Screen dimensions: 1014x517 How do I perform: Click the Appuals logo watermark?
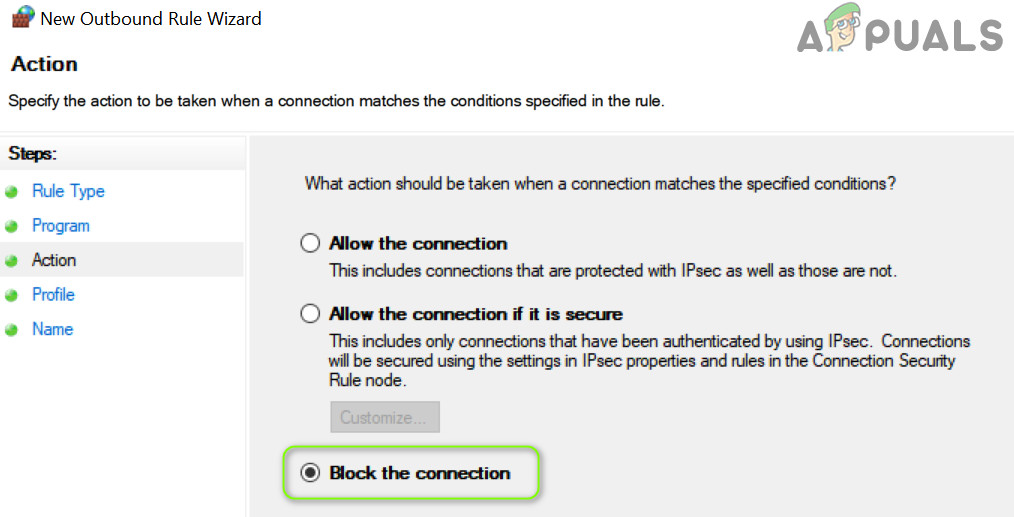coord(899,35)
